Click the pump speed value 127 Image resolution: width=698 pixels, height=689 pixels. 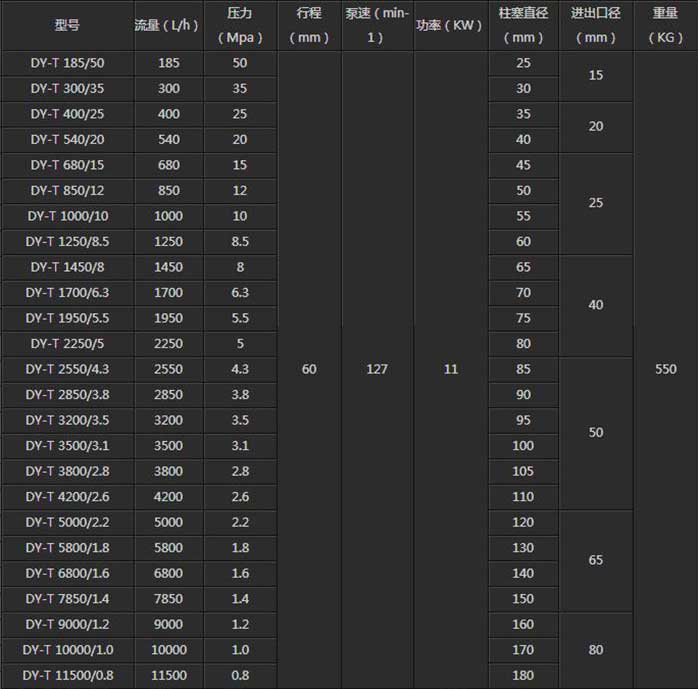coord(377,369)
